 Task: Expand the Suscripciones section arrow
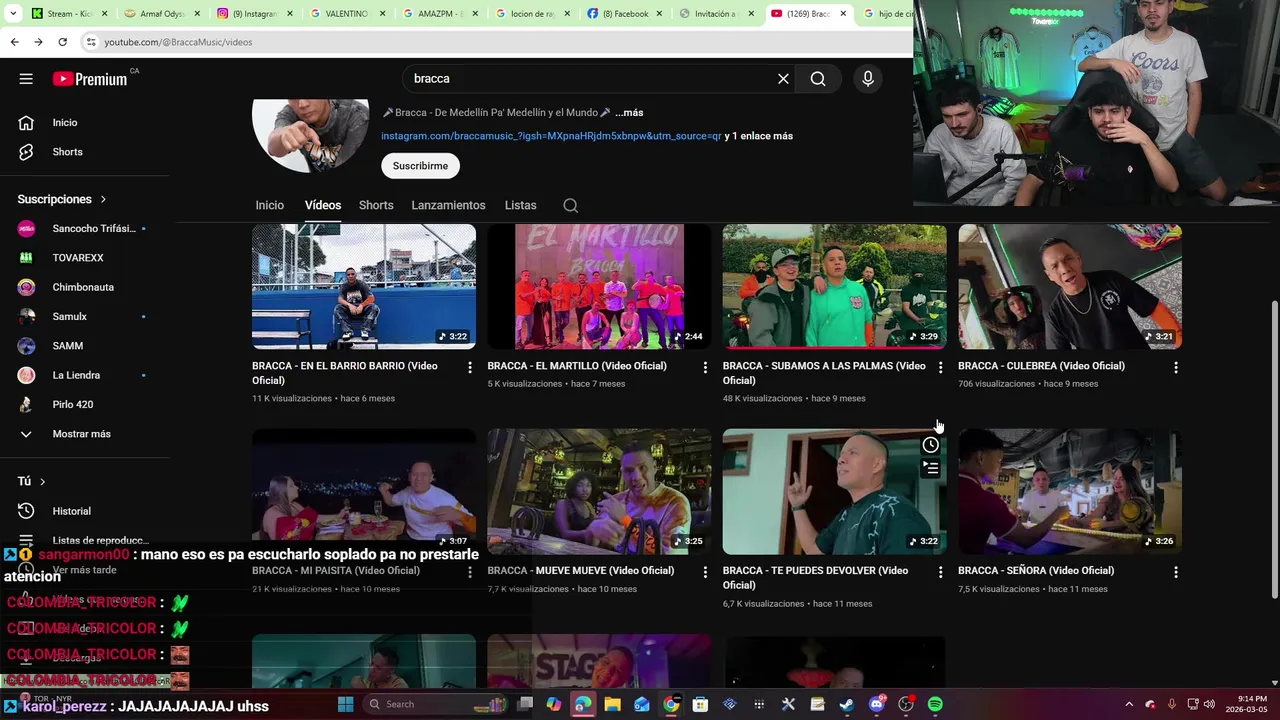[103, 200]
